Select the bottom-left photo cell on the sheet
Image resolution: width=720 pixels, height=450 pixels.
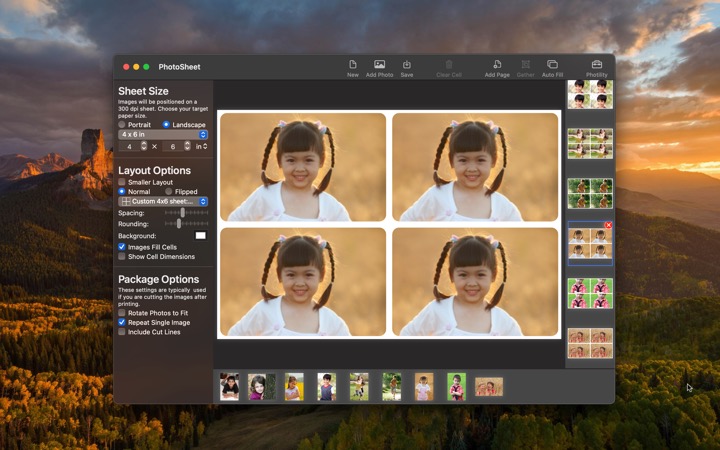pyautogui.click(x=303, y=282)
